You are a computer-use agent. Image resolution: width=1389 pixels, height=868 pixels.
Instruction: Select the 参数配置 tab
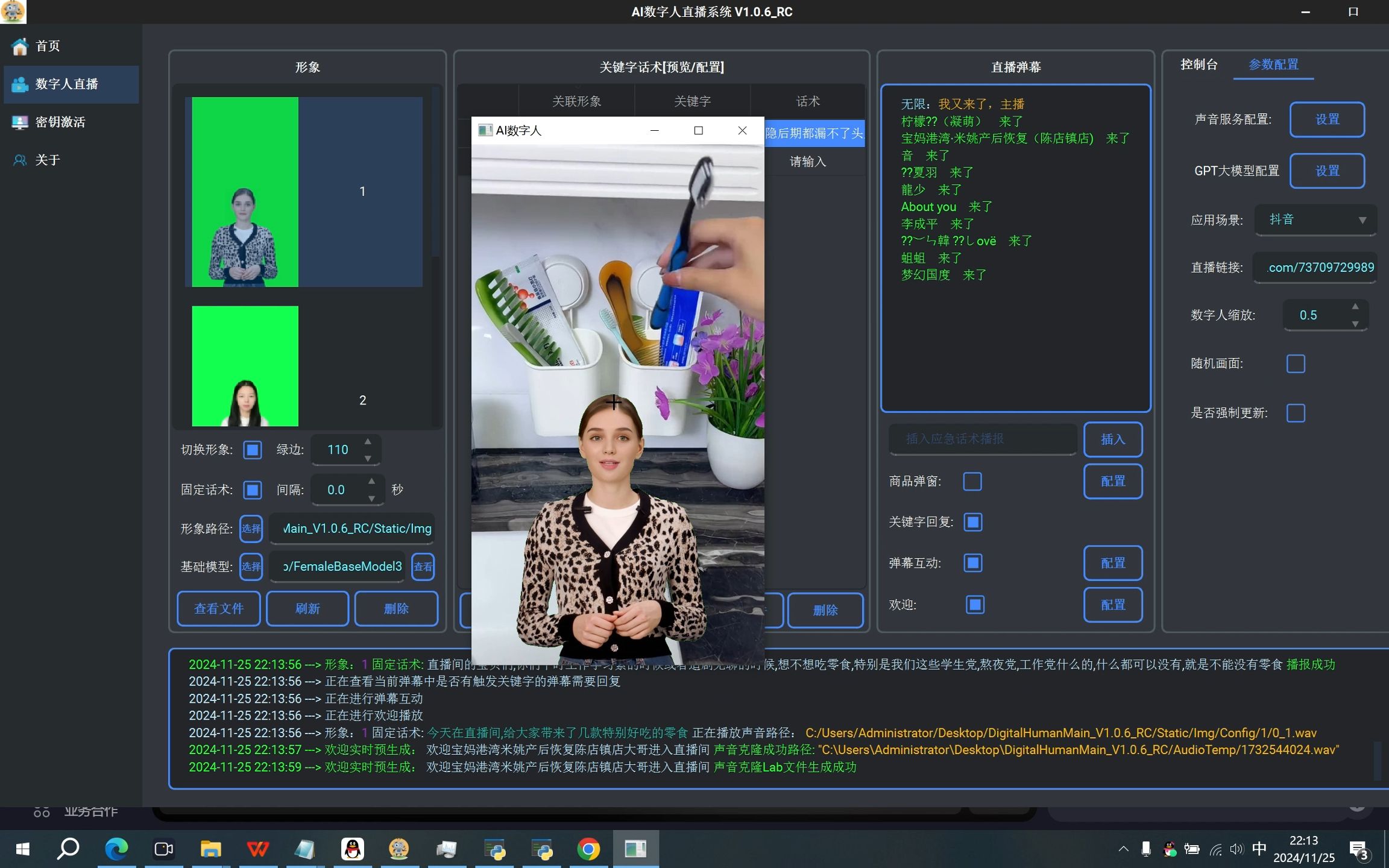(1273, 64)
